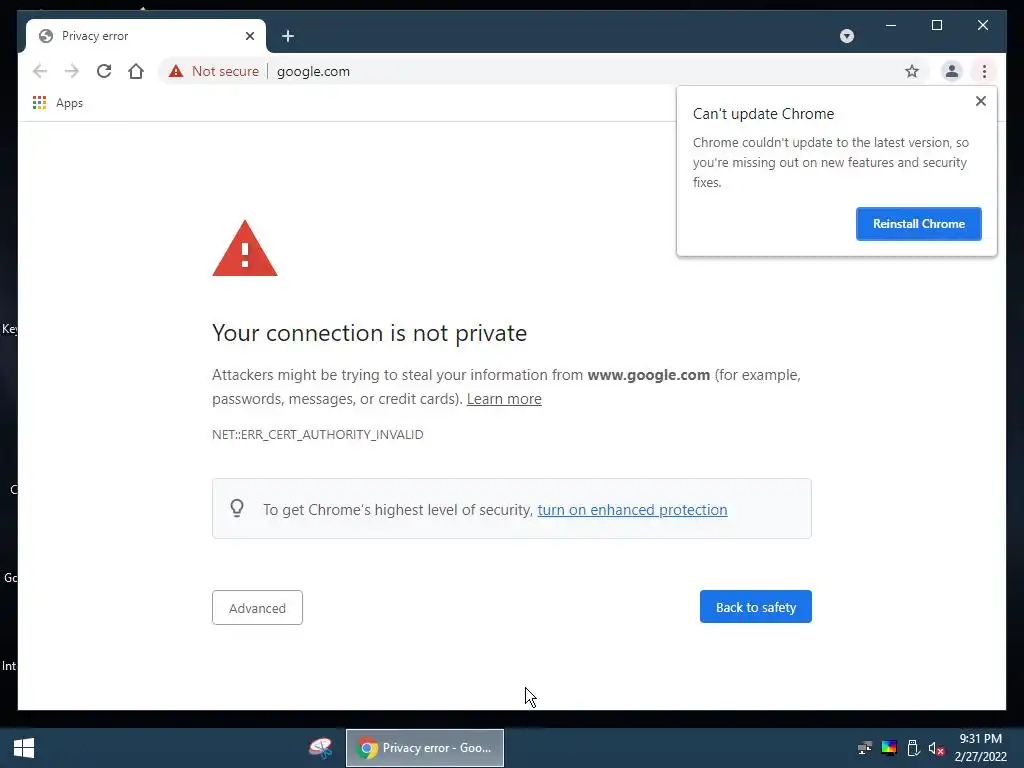The image size is (1024, 768).
Task: Click the lightbulb tip icon
Action: pos(237,508)
